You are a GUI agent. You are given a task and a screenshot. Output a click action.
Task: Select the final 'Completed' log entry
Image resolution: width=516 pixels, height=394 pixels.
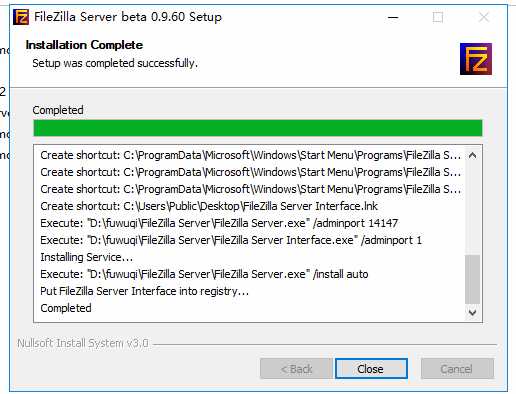(66, 308)
